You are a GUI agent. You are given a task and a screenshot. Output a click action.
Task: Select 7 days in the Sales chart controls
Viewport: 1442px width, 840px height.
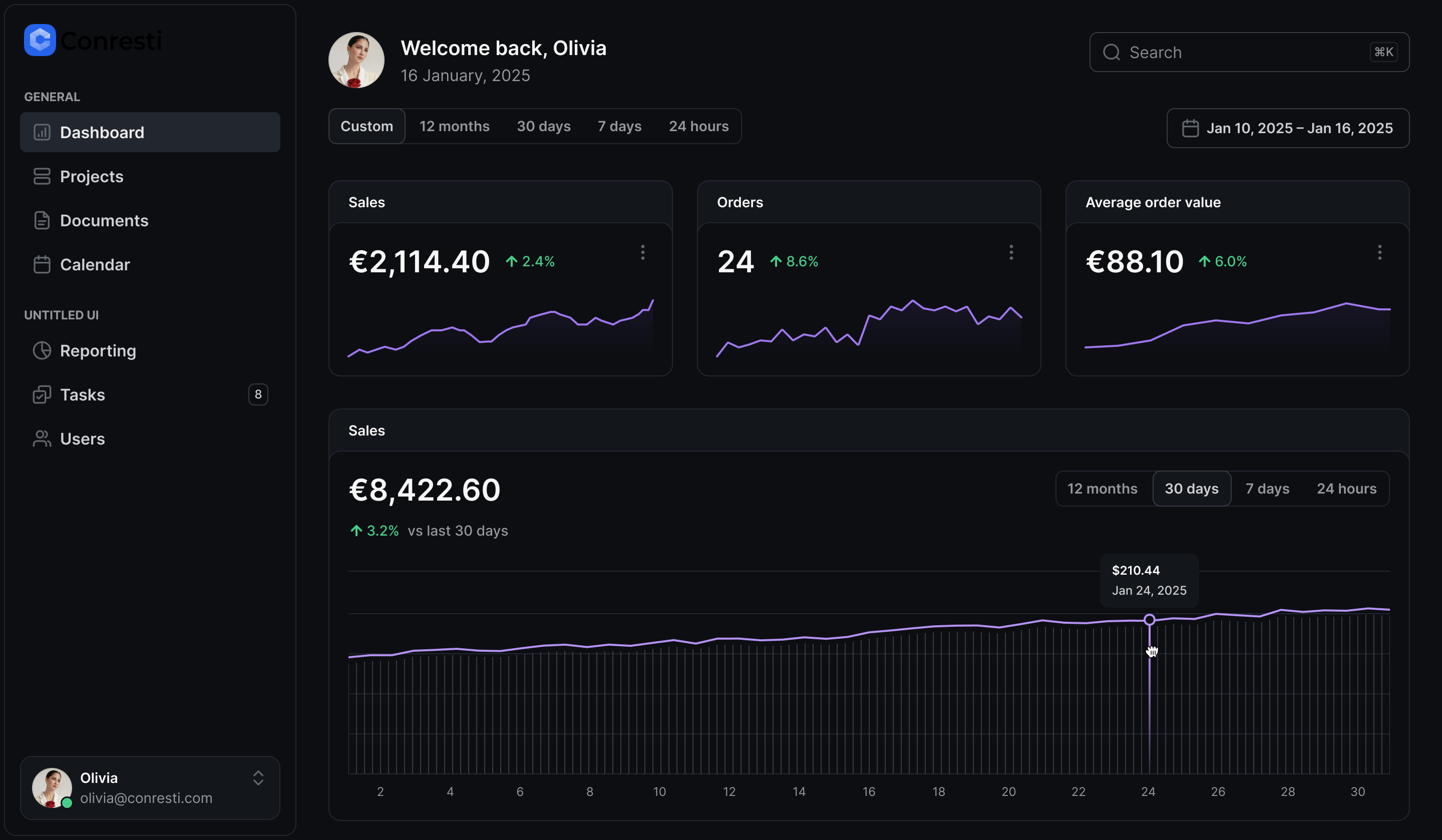[x=1267, y=488]
